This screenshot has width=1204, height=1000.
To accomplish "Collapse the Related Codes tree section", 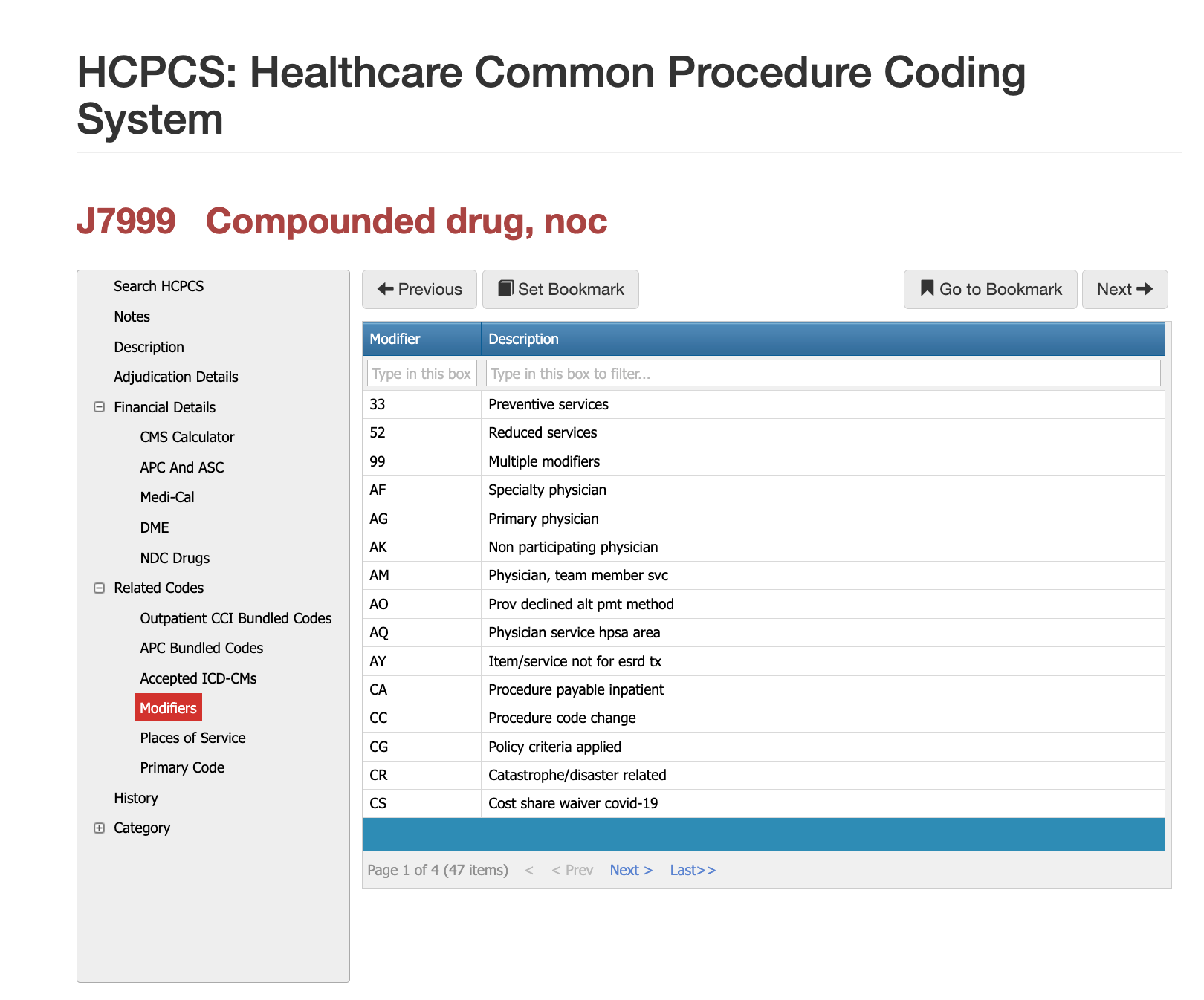I will tap(99, 588).
